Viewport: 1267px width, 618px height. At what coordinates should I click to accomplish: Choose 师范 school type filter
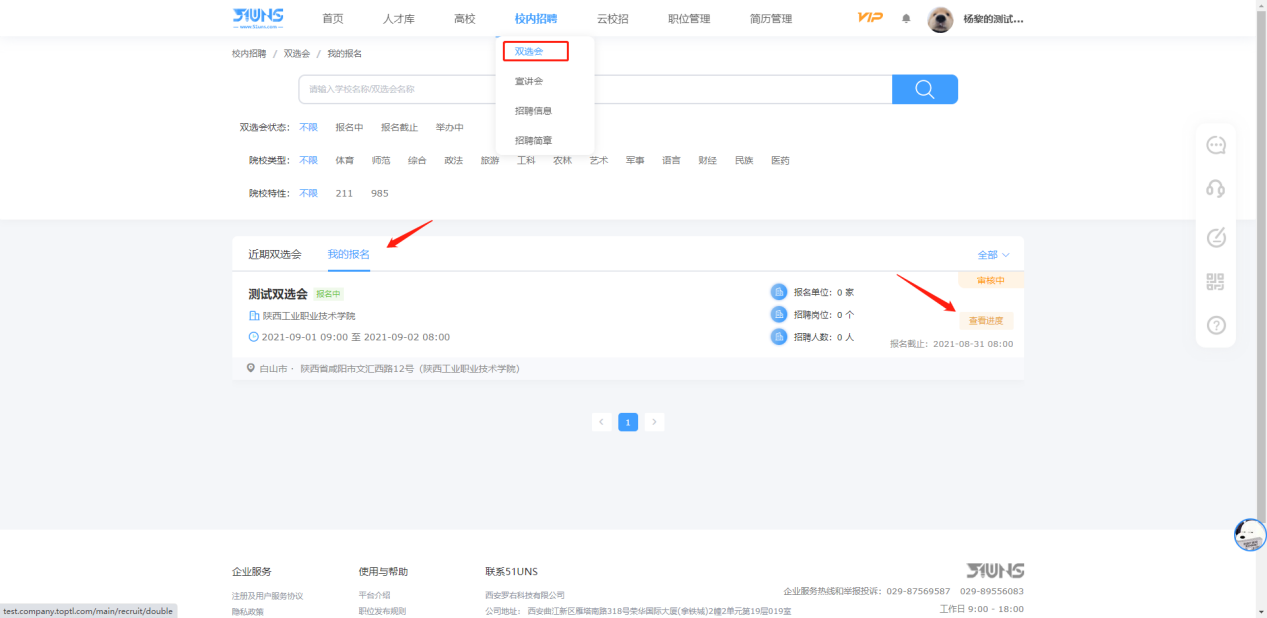click(380, 161)
